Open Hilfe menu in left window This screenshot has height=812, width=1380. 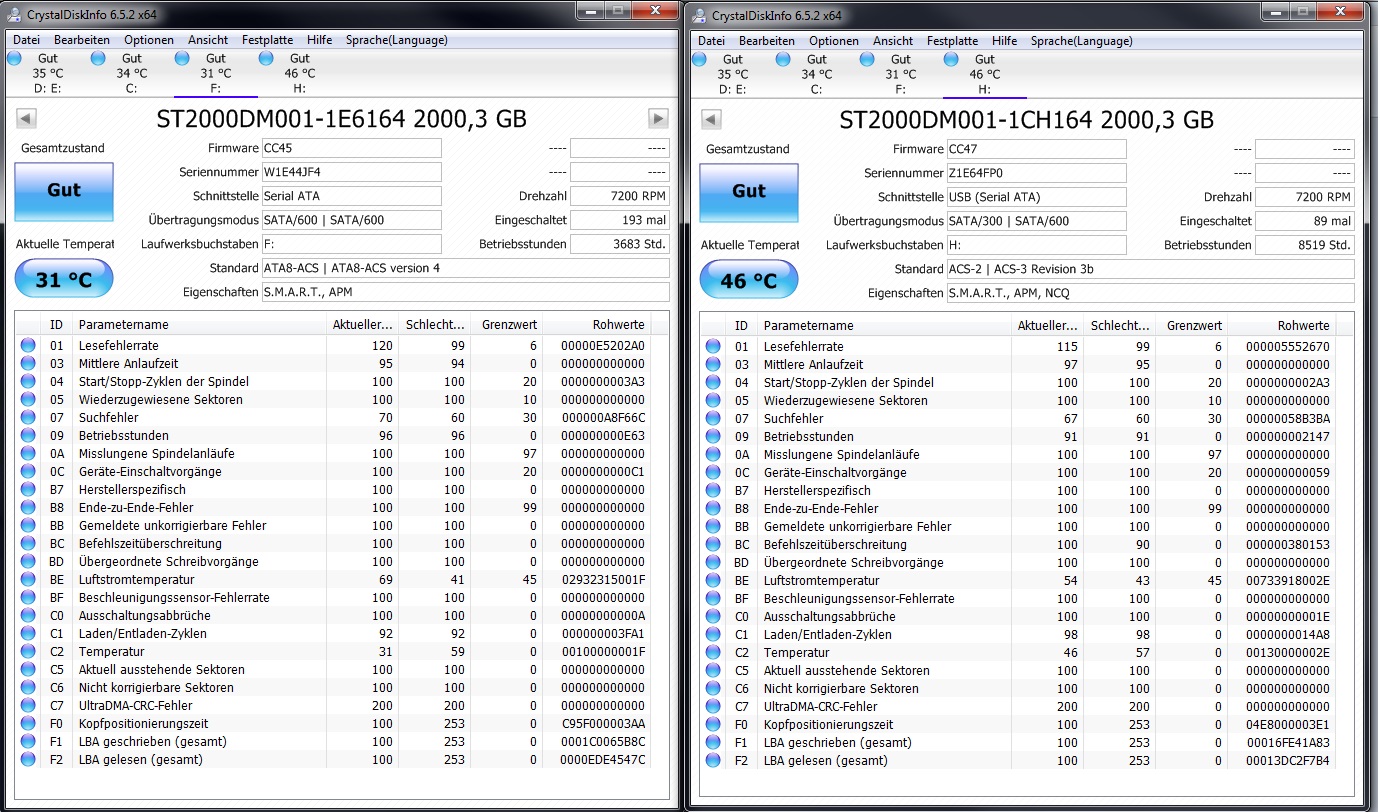tap(320, 40)
